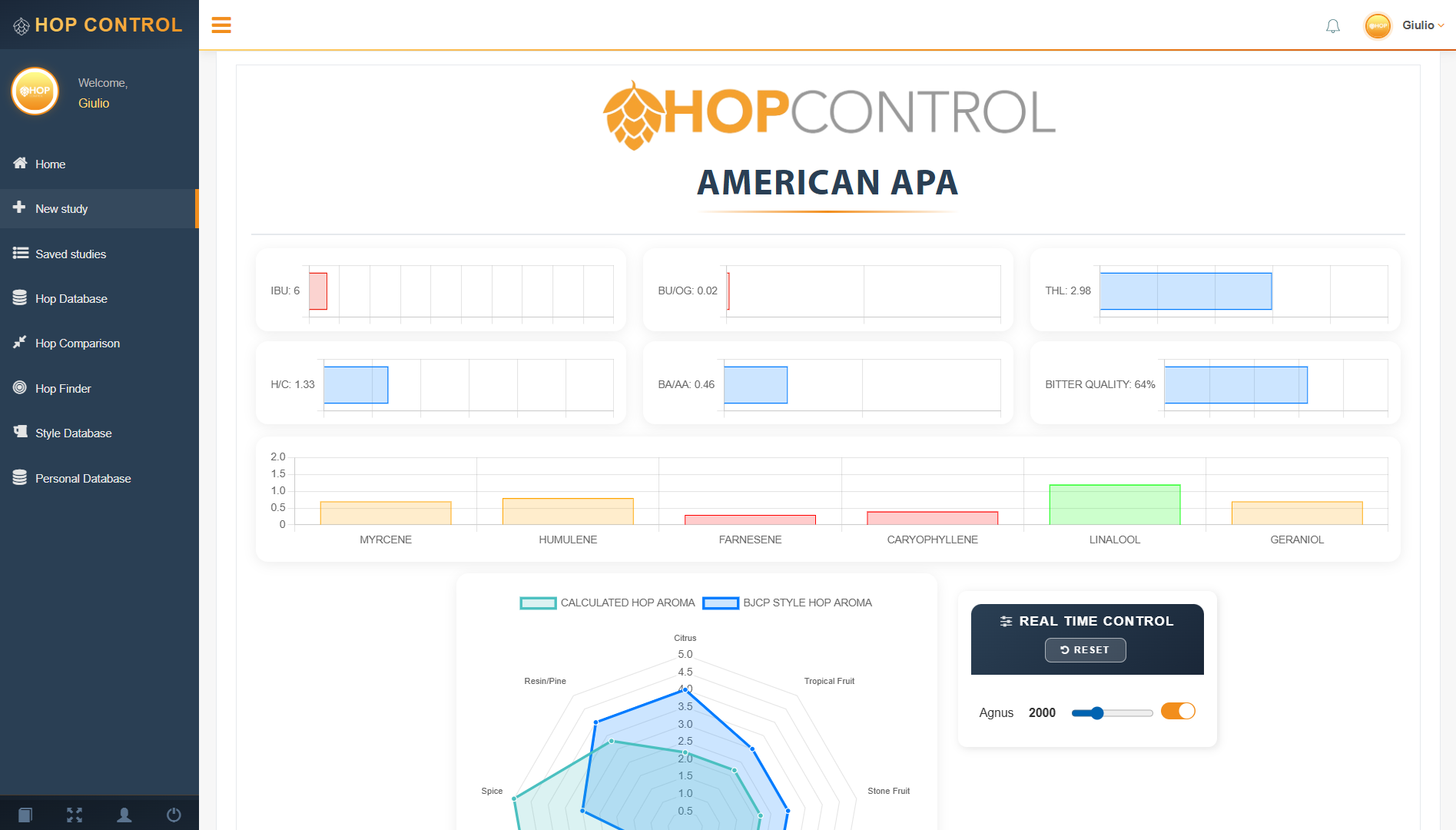Click the American APA heading
The height and width of the screenshot is (830, 1456).
828,183
